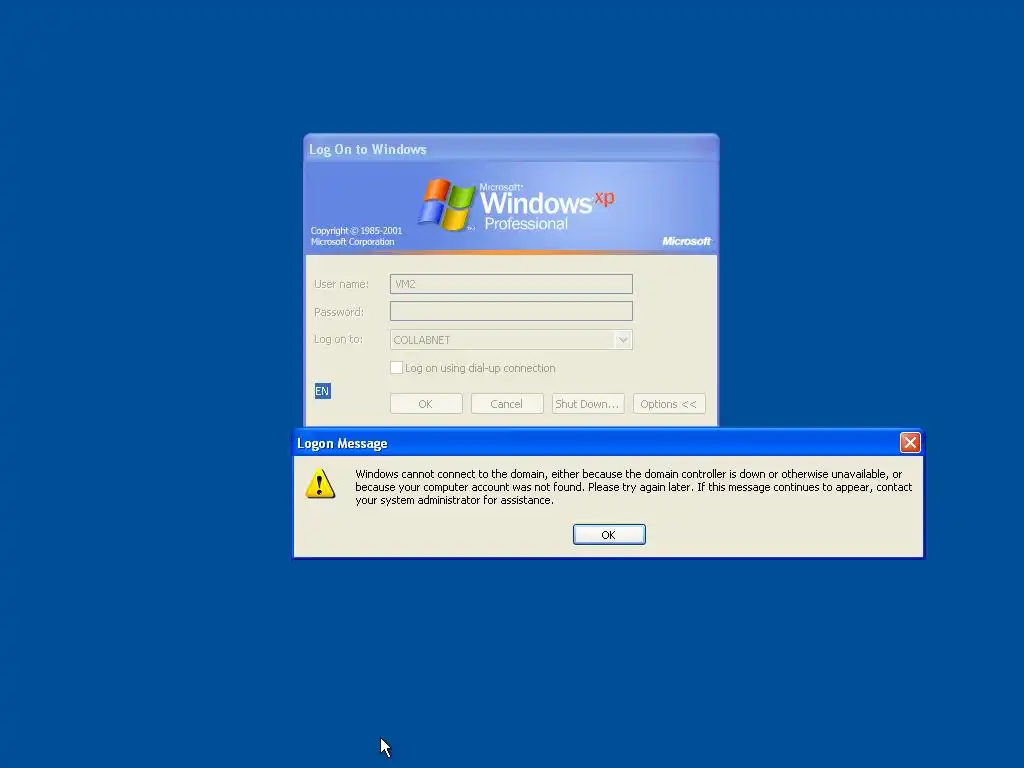Click the Password input field

pos(511,311)
